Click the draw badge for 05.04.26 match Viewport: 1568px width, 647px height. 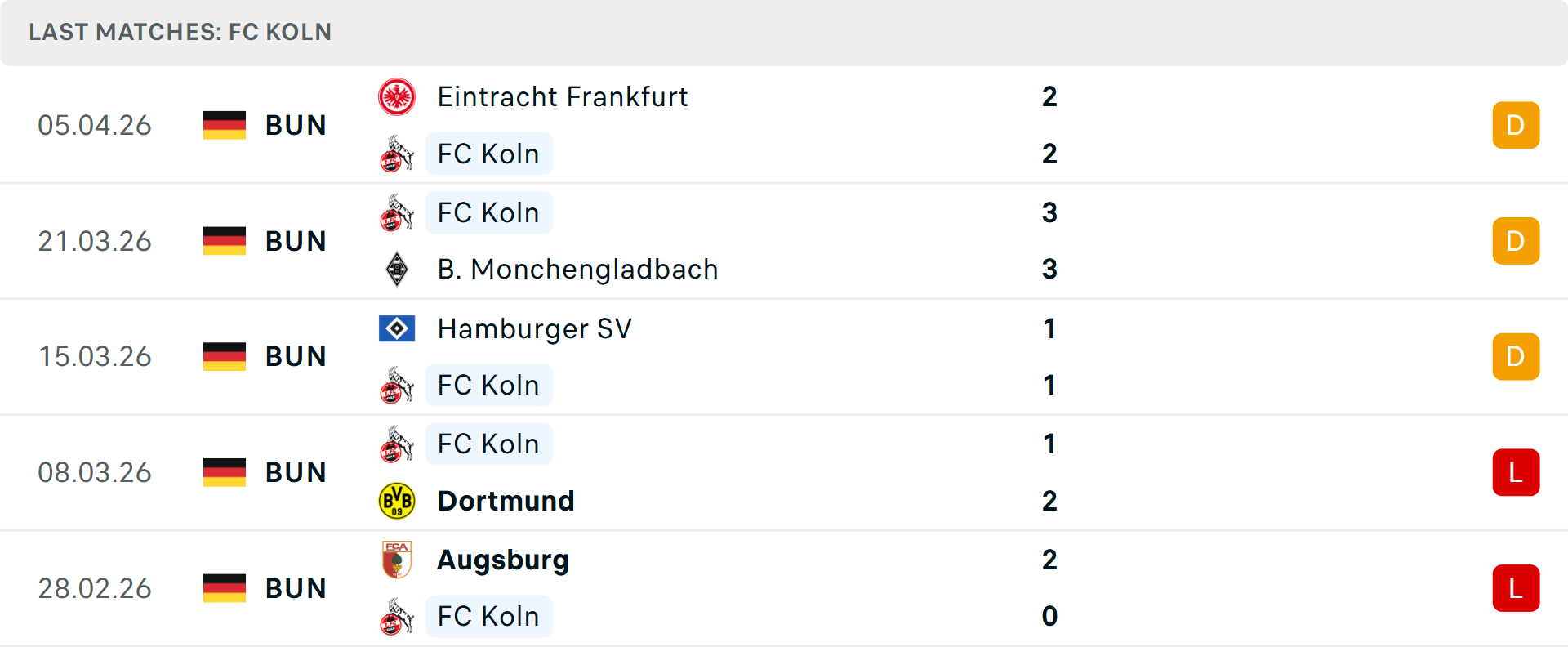tap(1515, 125)
